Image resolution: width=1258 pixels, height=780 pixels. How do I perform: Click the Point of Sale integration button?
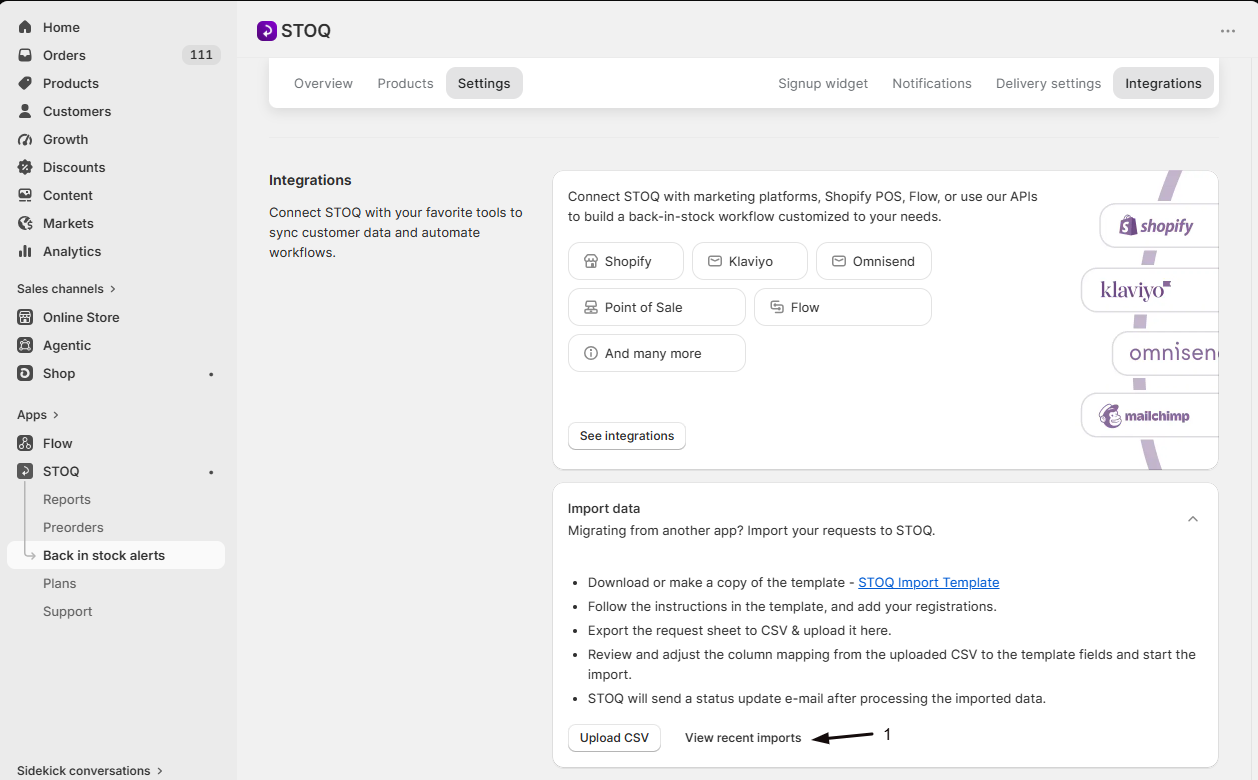657,307
